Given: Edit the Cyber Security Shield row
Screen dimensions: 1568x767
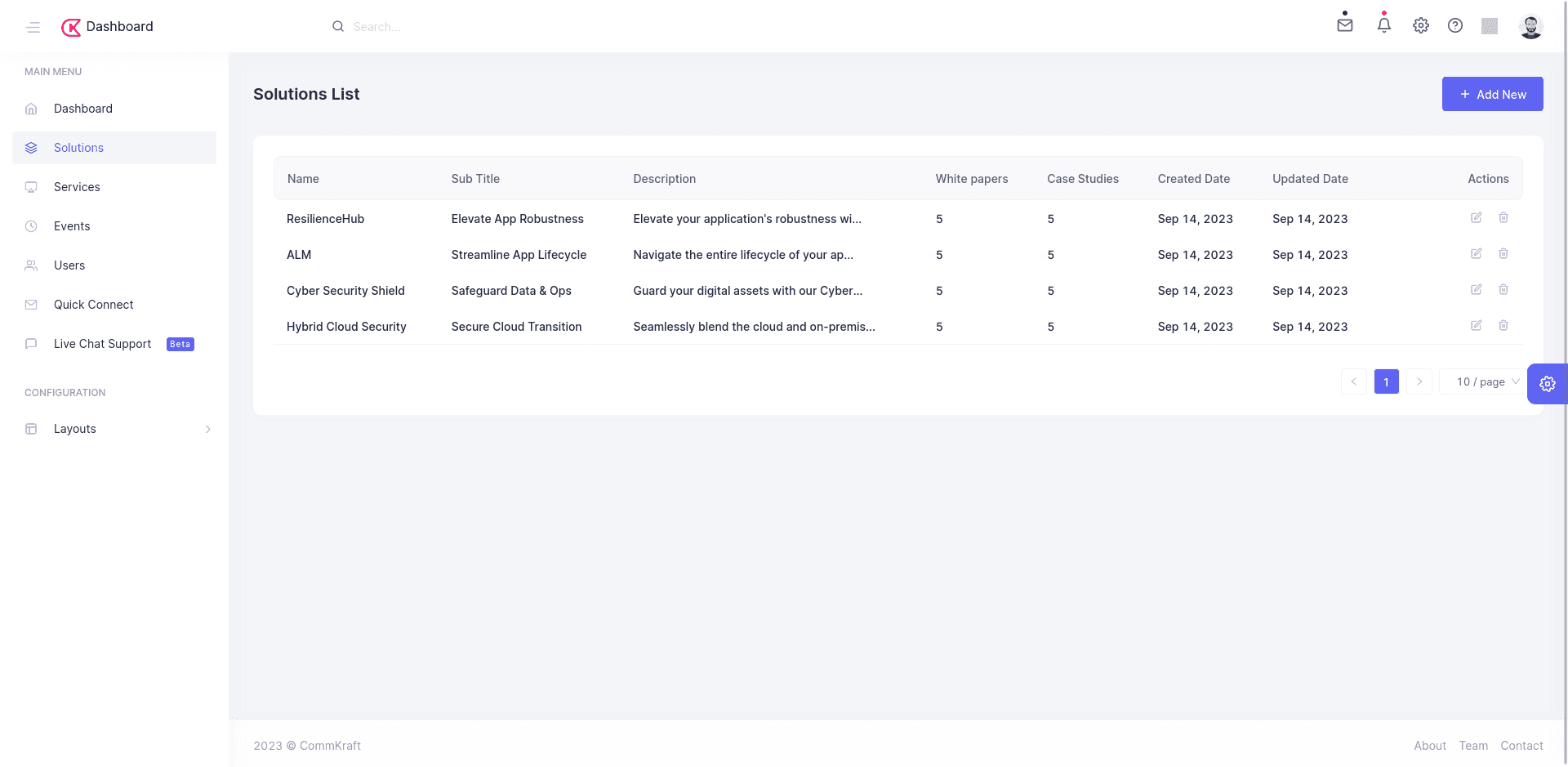Looking at the screenshot, I should [1476, 290].
